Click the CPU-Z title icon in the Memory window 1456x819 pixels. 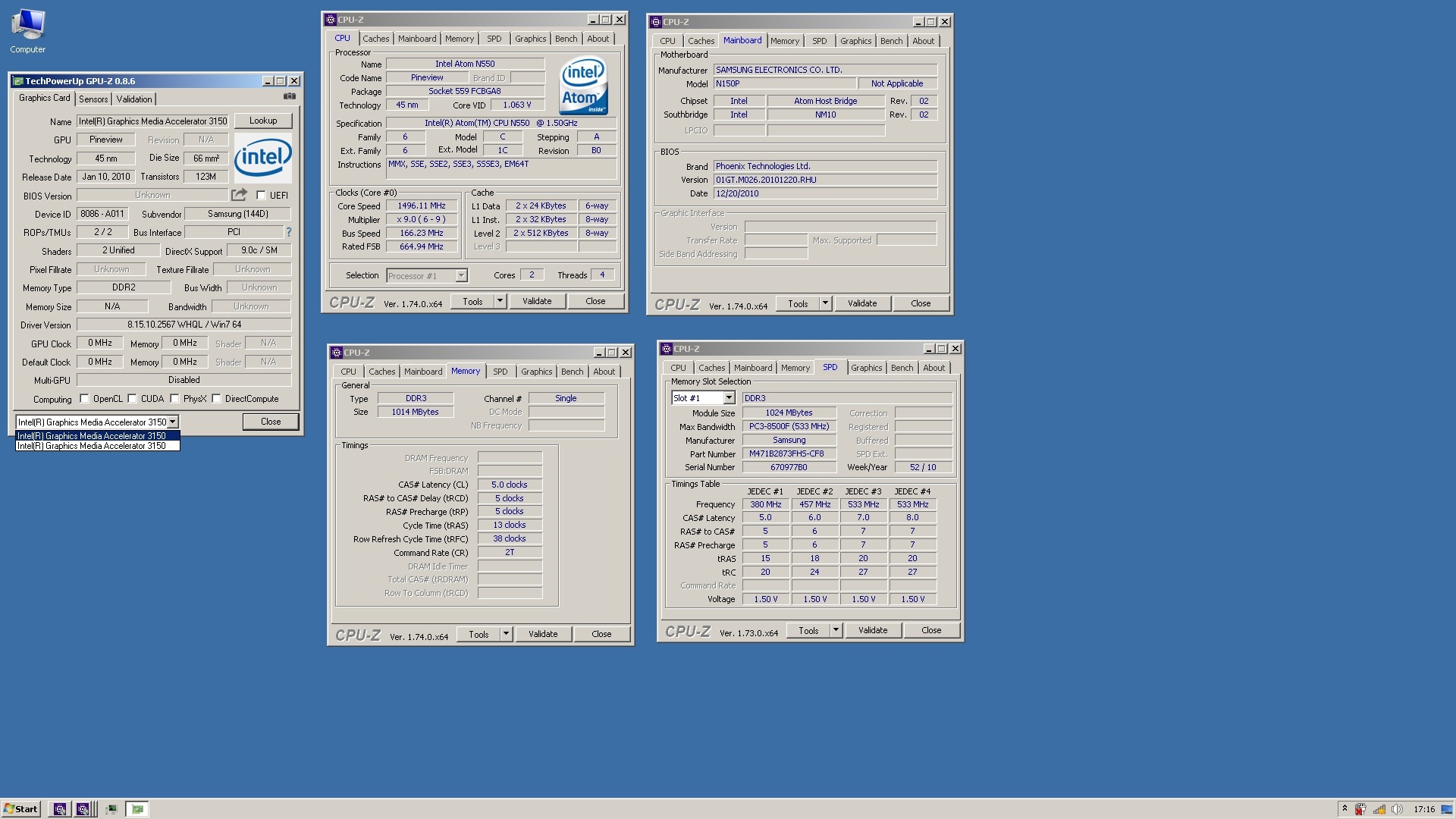[x=337, y=353]
